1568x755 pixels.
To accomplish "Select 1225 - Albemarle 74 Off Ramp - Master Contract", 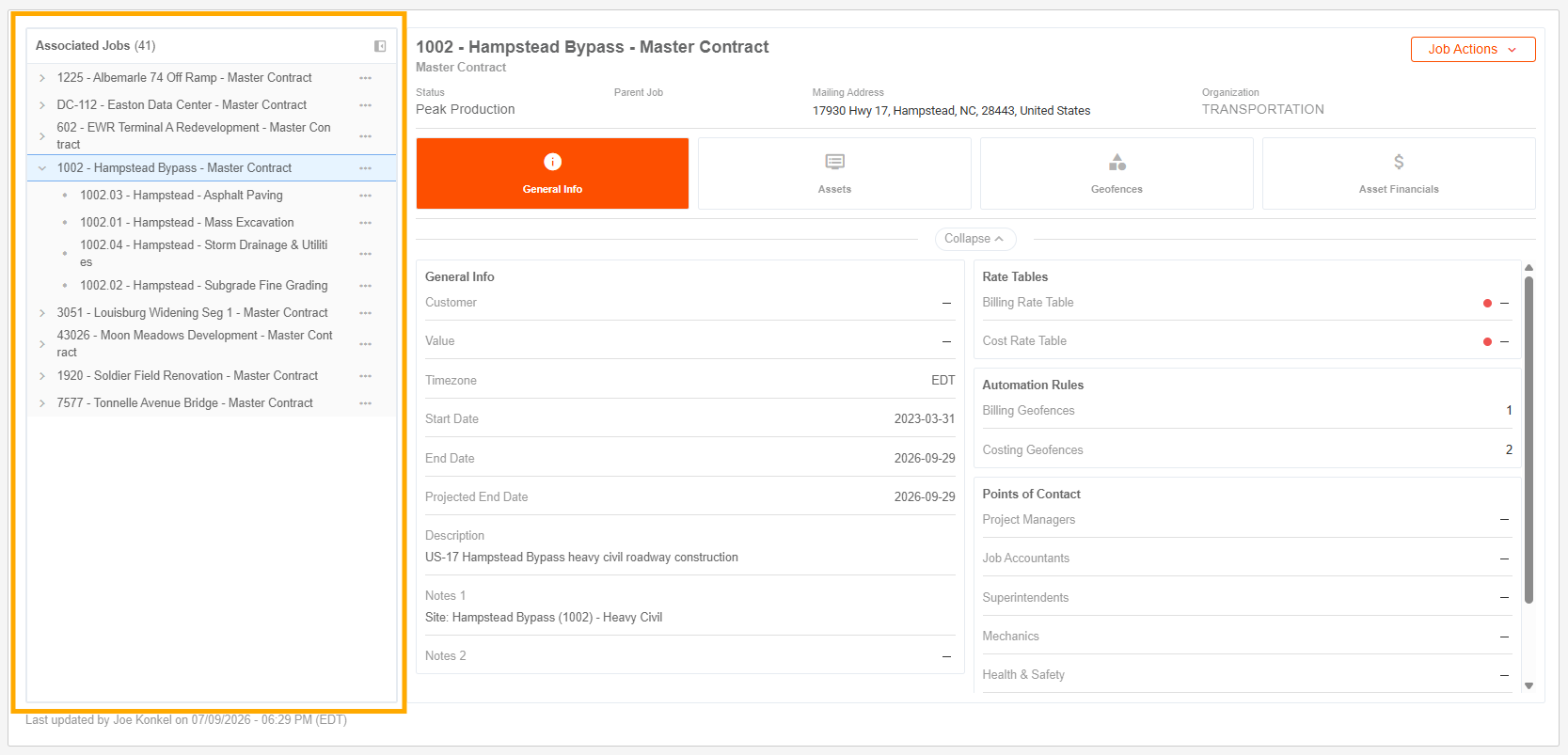I will click(184, 78).
